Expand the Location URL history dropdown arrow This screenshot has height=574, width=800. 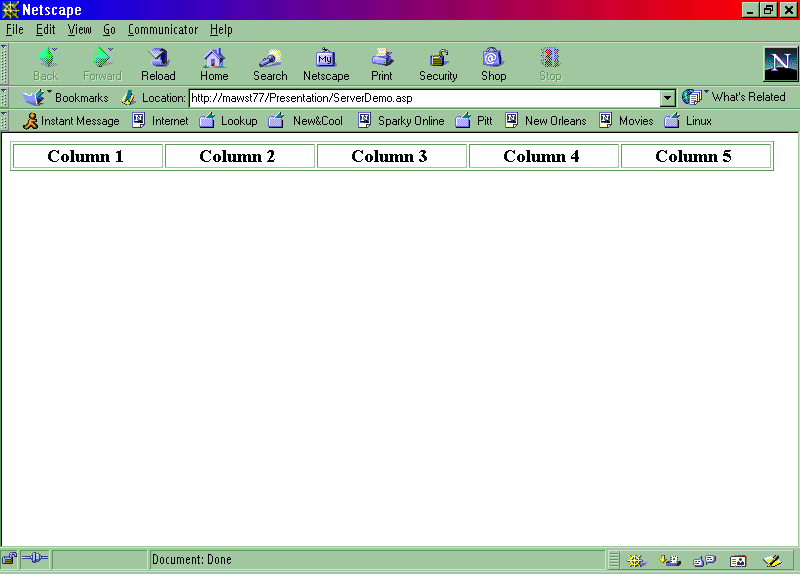(668, 98)
